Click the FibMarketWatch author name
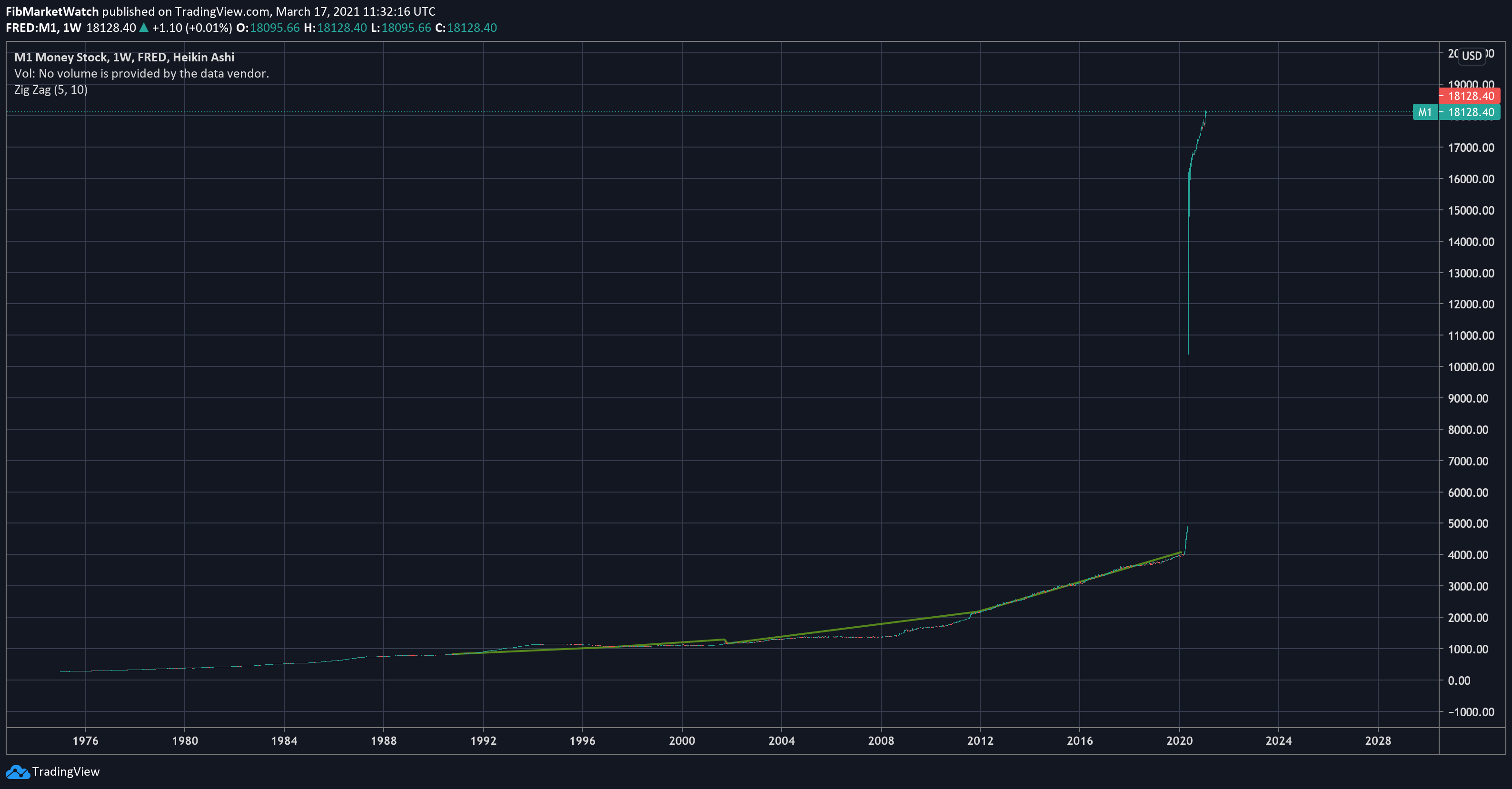Image resolution: width=1512 pixels, height=789 pixels. click(x=52, y=12)
